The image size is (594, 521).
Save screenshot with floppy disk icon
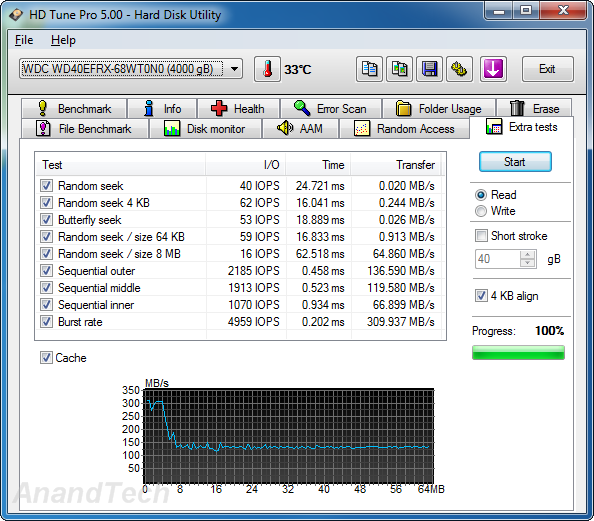click(429, 69)
